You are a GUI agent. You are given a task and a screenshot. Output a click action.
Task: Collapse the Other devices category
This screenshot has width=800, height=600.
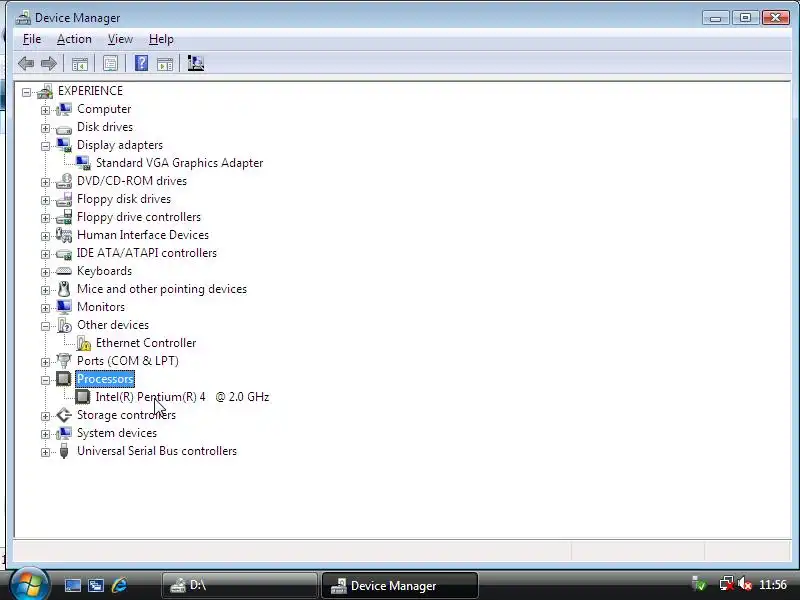[45, 326]
